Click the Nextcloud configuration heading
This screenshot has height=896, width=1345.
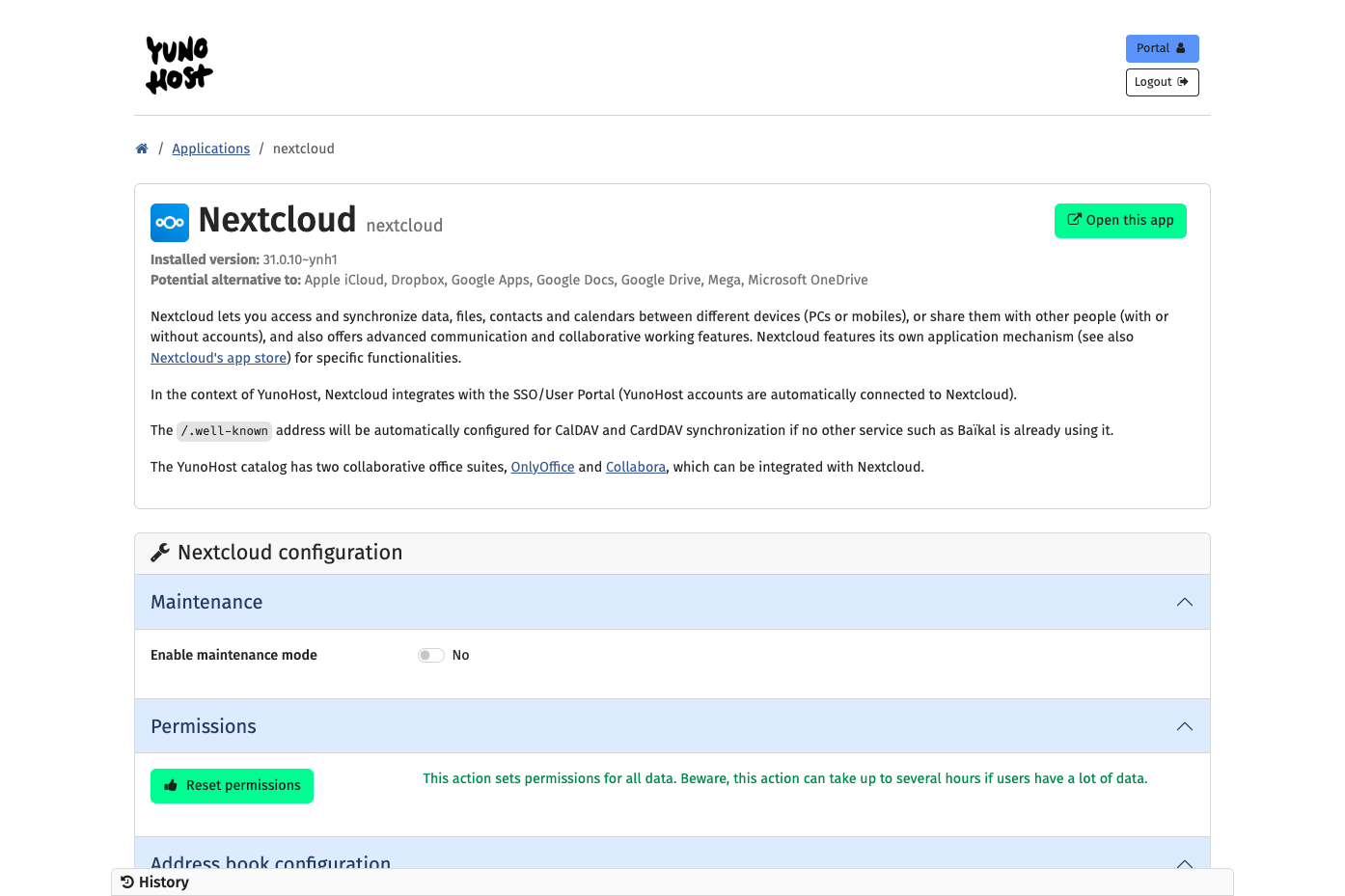(289, 553)
